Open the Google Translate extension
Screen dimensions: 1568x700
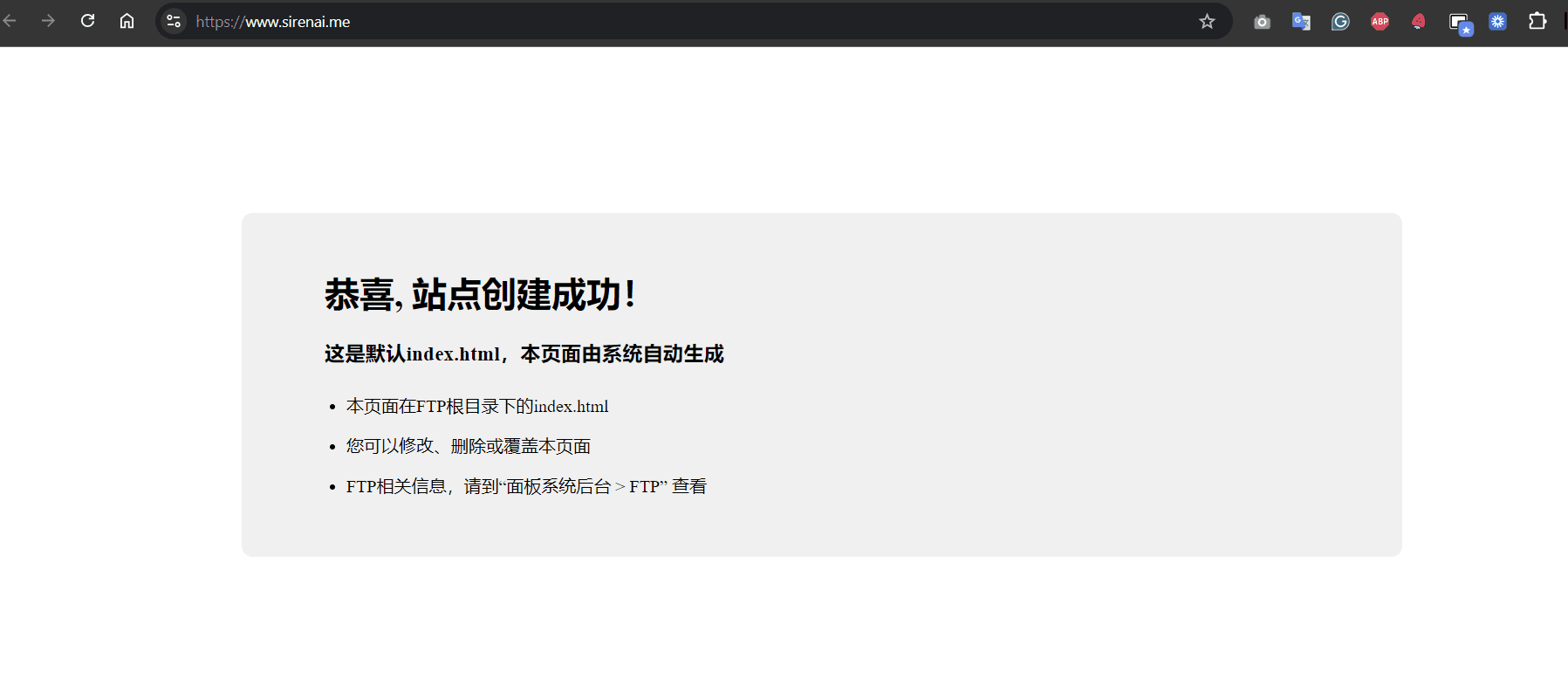tap(1301, 22)
